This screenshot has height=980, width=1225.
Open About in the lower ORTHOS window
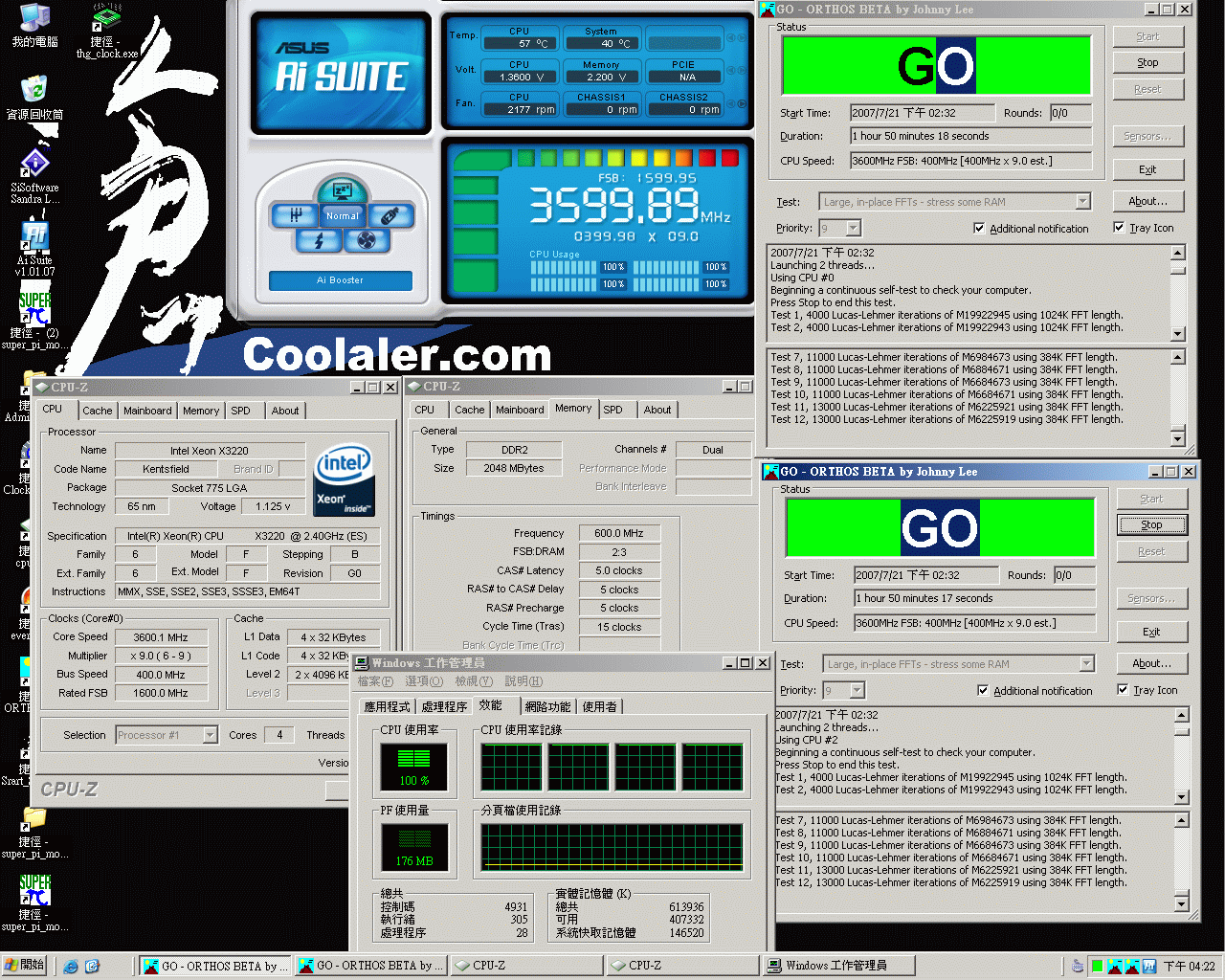pyautogui.click(x=1151, y=663)
